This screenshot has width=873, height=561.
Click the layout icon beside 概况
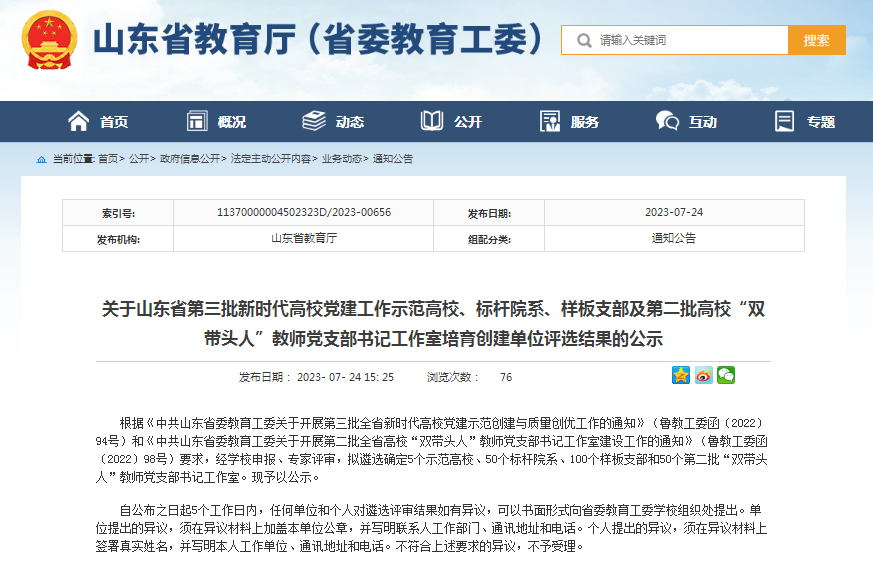197,121
